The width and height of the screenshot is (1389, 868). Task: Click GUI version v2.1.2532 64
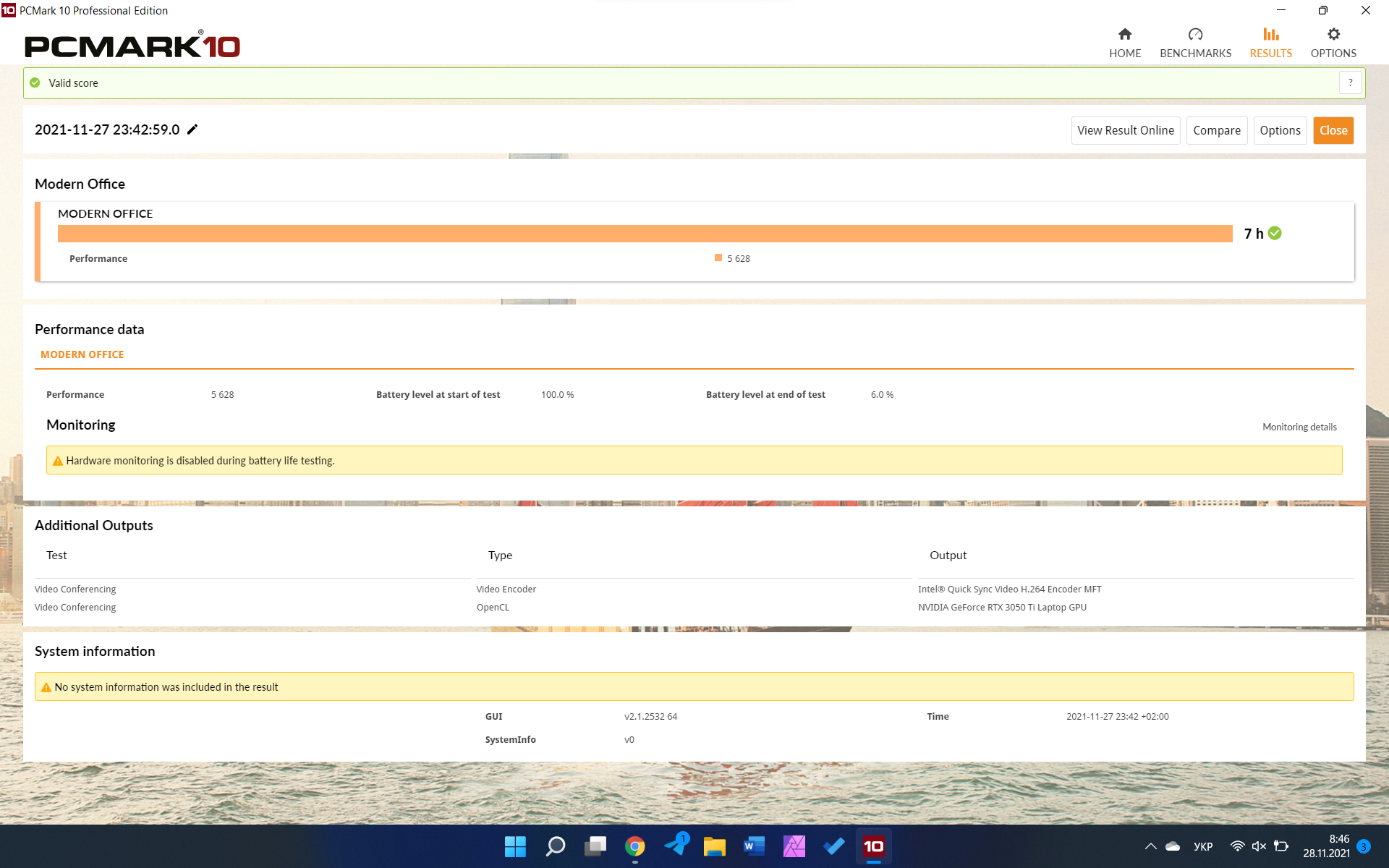click(x=650, y=716)
